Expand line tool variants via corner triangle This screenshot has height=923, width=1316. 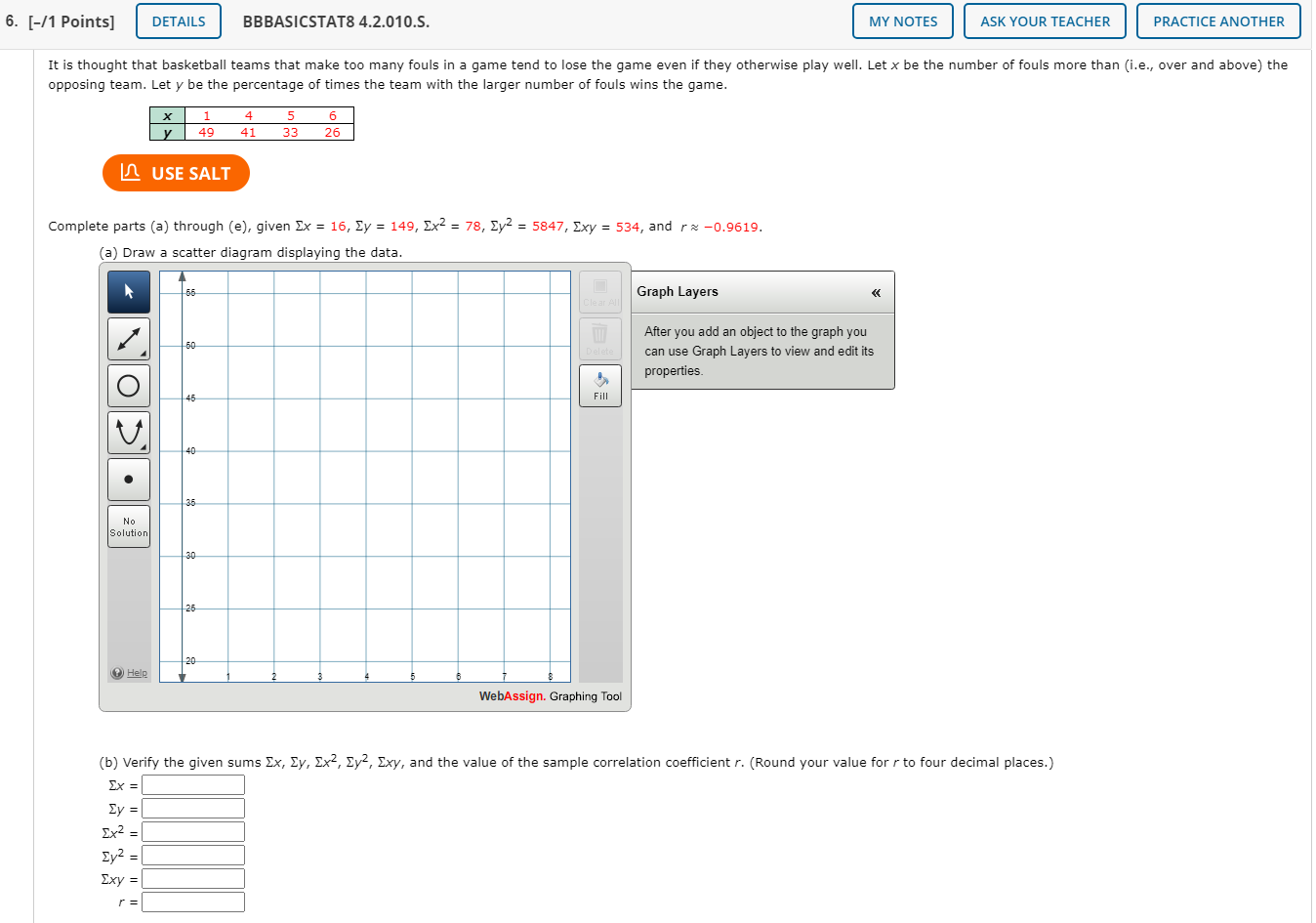click(144, 354)
